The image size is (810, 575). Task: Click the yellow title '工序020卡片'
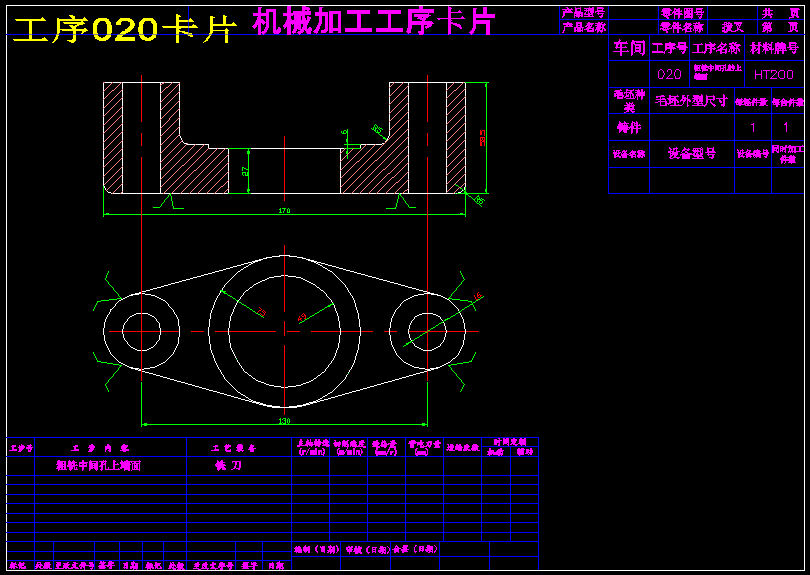(x=126, y=30)
